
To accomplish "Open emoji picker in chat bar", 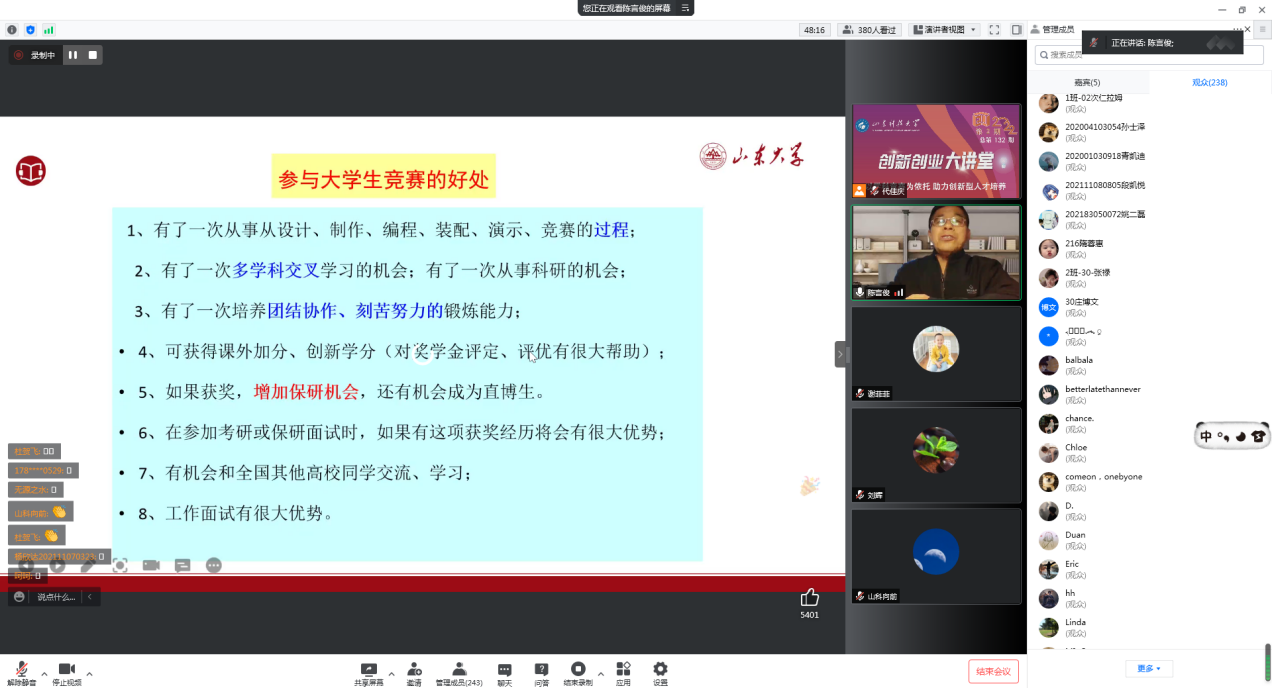I will pos(19,597).
